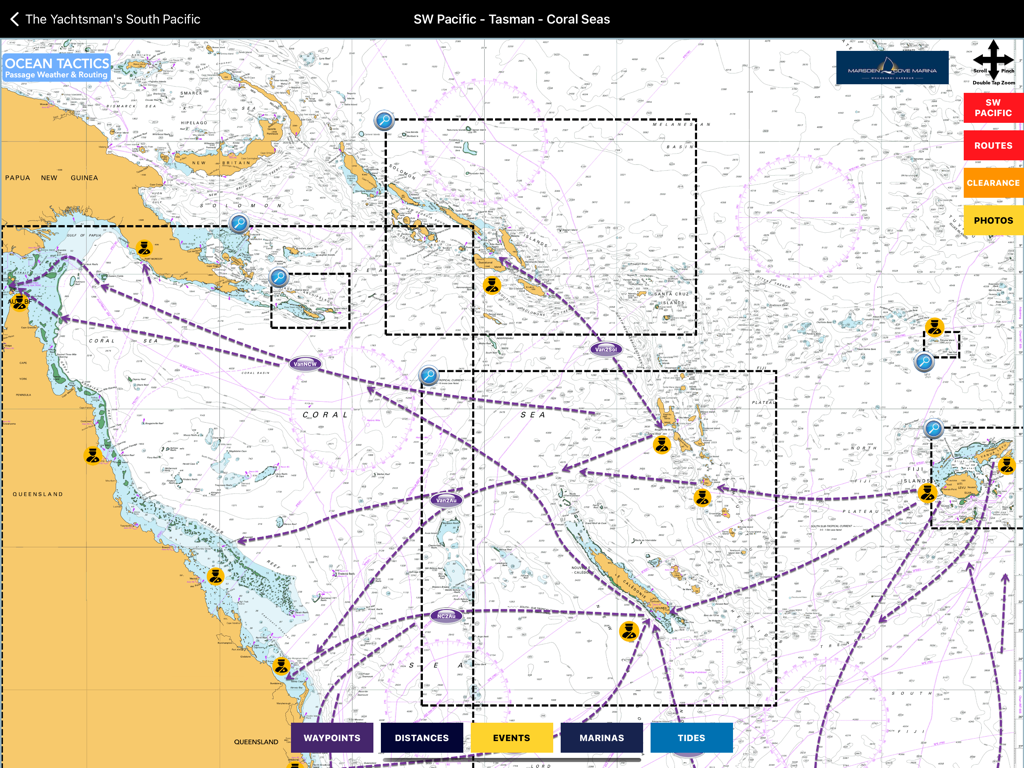Open the Clearance orange button
This screenshot has width=1024, height=768.
click(993, 183)
